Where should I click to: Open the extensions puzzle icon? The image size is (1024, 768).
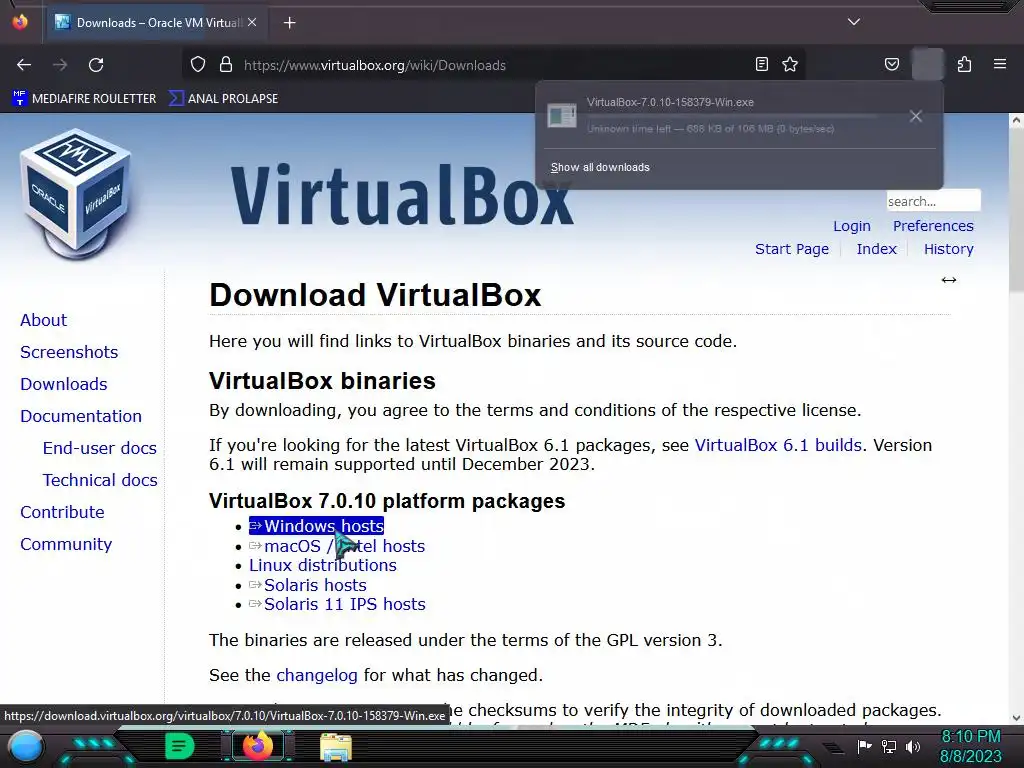click(x=965, y=65)
